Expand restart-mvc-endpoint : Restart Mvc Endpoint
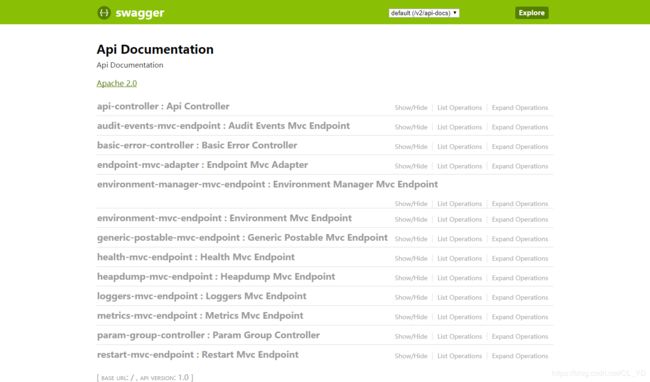The image size is (650, 382). pyautogui.click(x=198, y=355)
